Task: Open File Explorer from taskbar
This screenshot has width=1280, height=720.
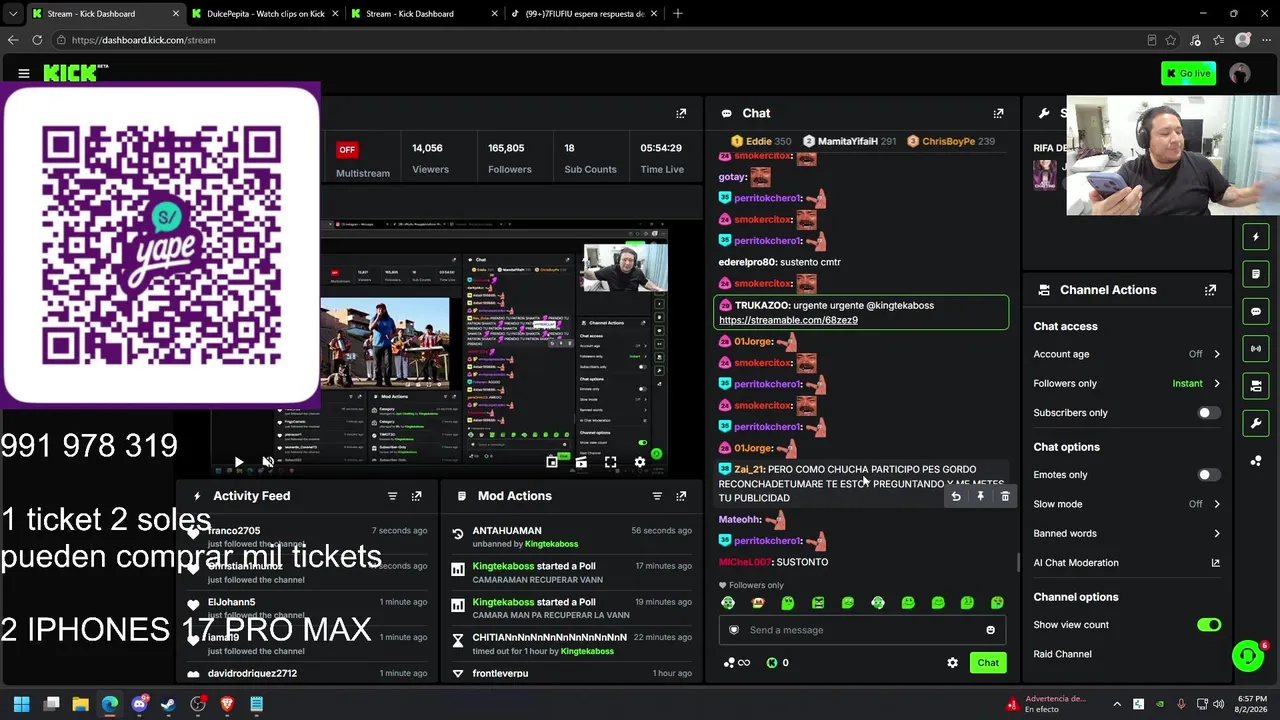Action: click(x=81, y=704)
